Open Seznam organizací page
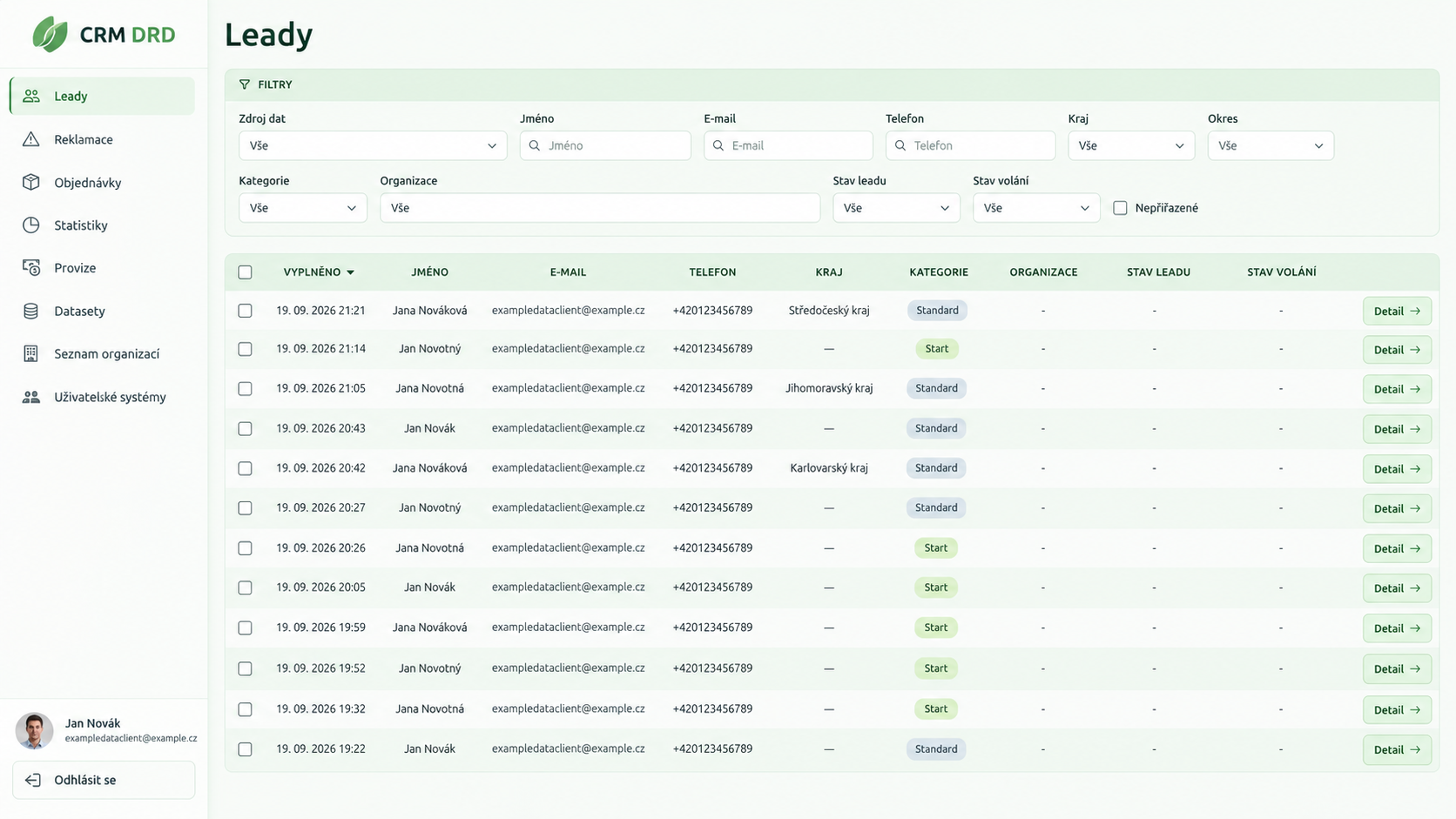1456x819 pixels. click(x=102, y=353)
